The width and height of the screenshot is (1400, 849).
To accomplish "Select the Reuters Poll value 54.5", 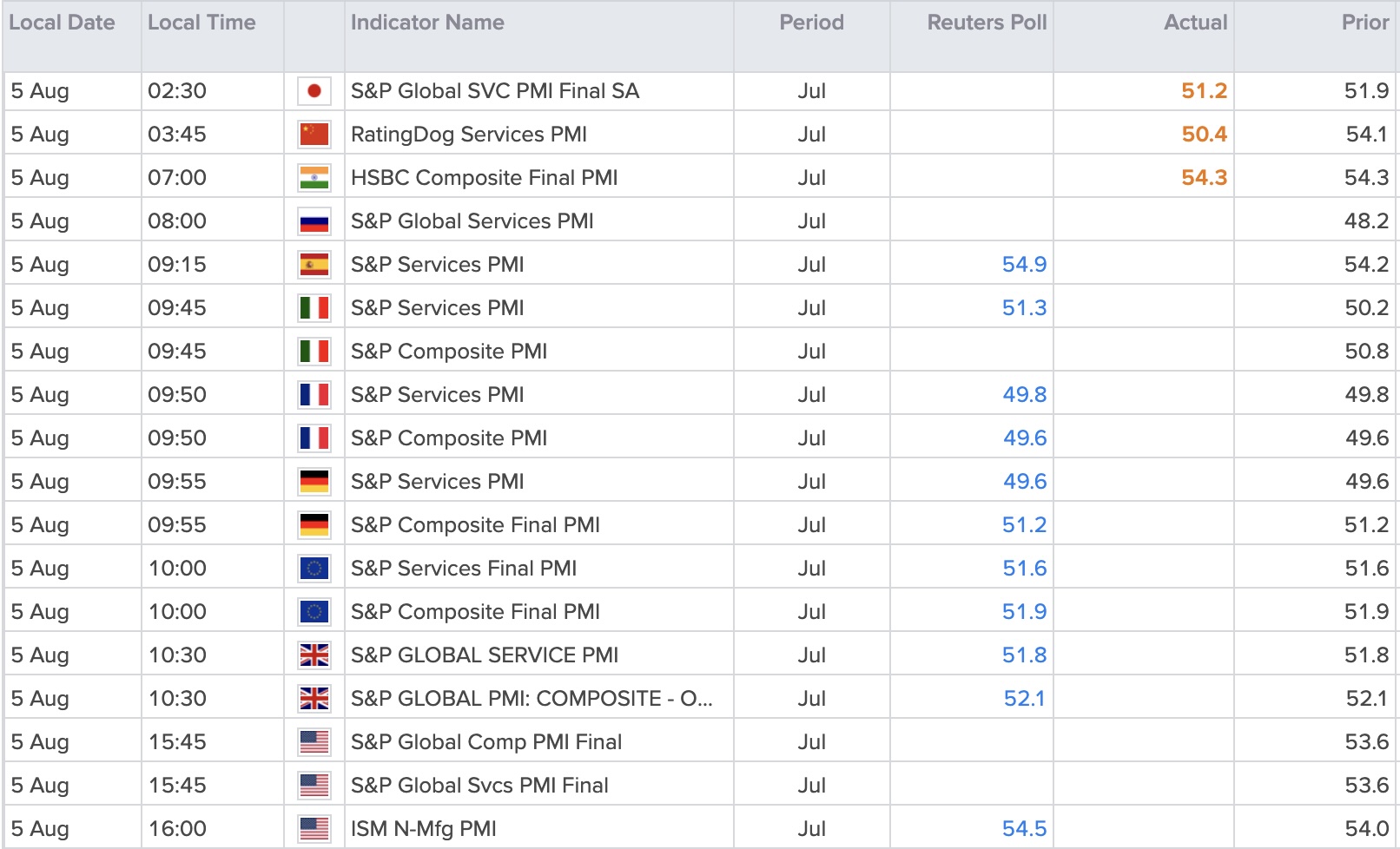I will 1024,829.
